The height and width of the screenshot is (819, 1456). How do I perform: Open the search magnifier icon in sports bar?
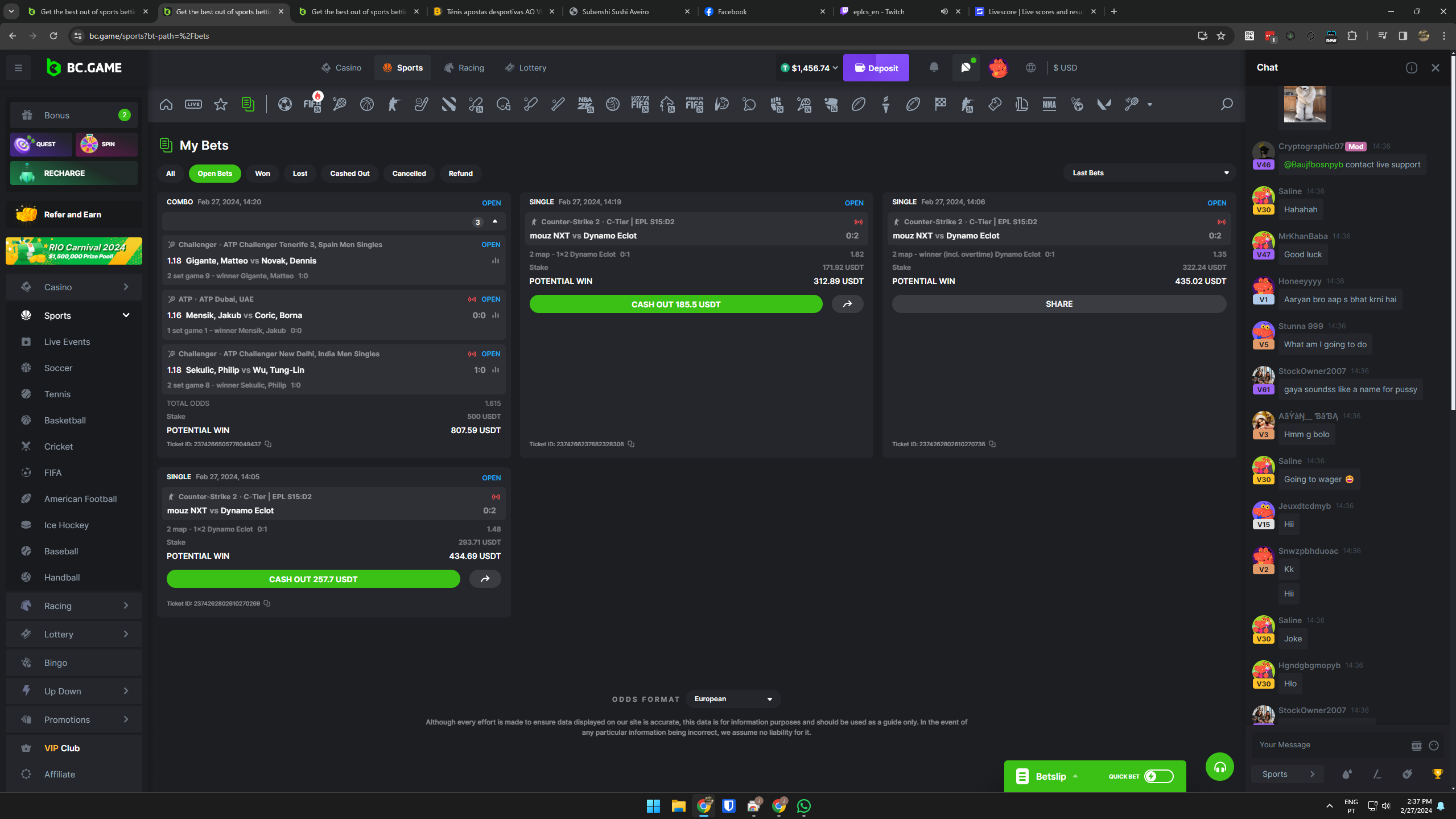1226,104
